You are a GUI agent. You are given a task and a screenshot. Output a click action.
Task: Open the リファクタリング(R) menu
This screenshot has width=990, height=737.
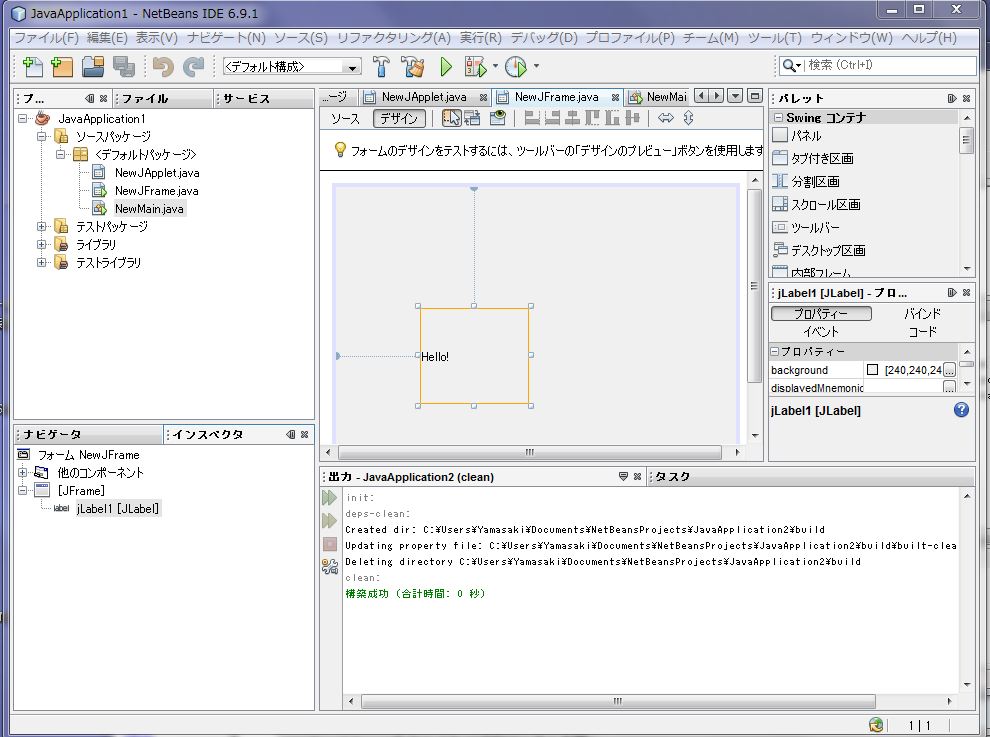[393, 38]
